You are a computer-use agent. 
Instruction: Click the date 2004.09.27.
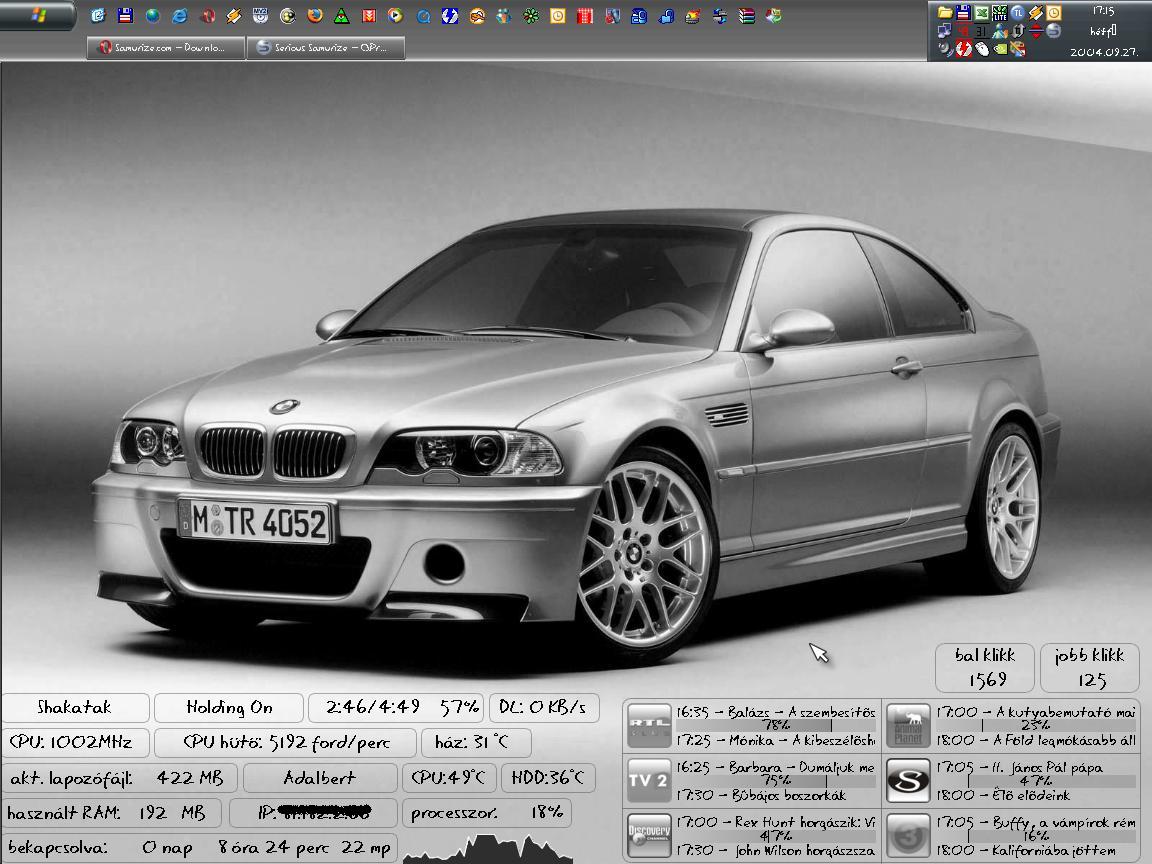pos(1104,52)
